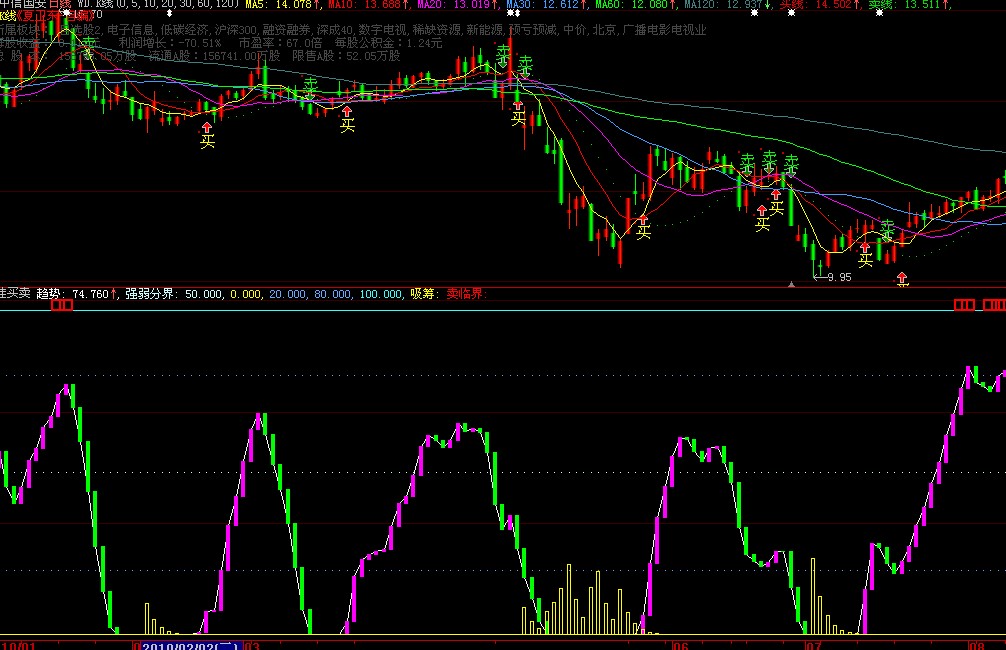Click the red box markers at right of indicator panel
The height and width of the screenshot is (650, 1006).
click(x=978, y=304)
